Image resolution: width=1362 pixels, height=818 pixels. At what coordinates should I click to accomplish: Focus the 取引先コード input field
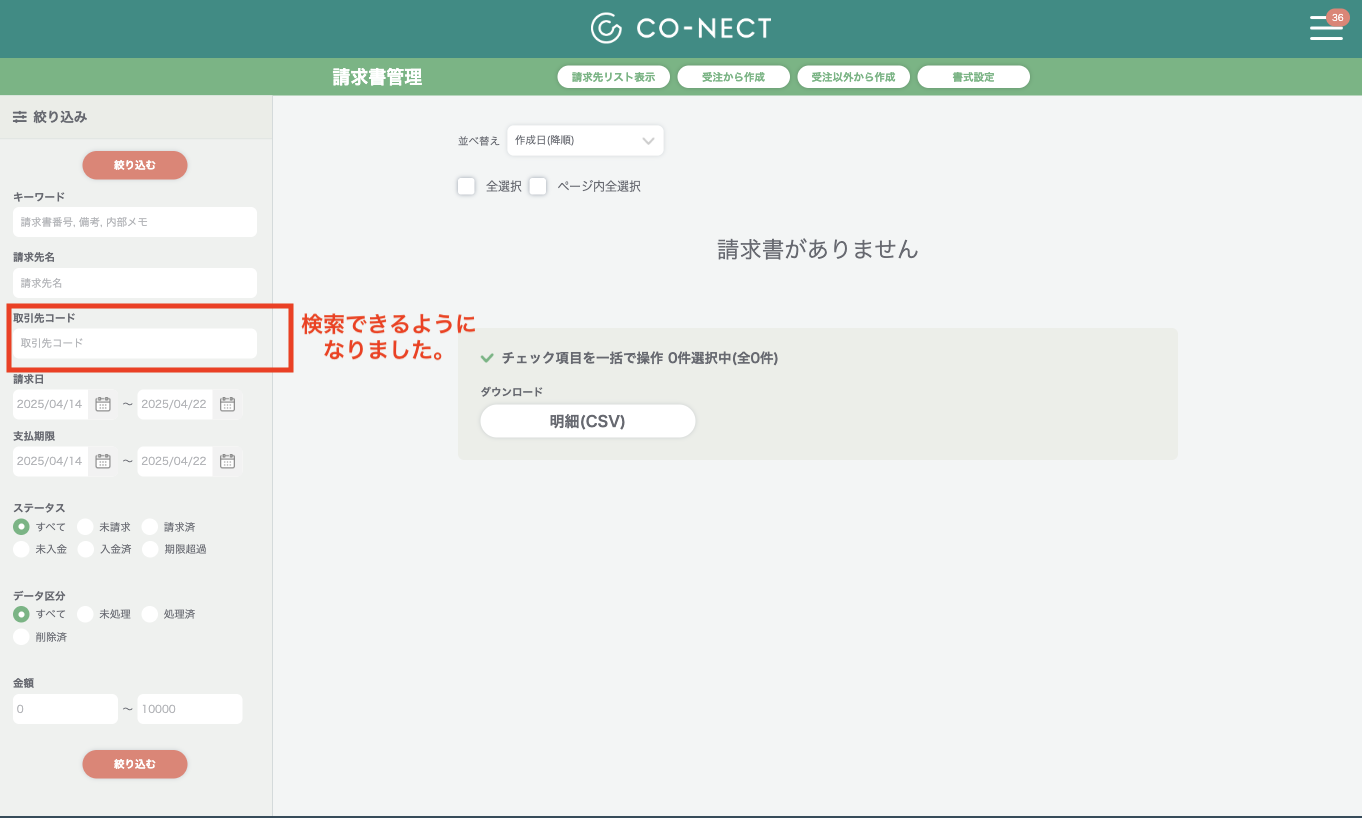(x=135, y=343)
